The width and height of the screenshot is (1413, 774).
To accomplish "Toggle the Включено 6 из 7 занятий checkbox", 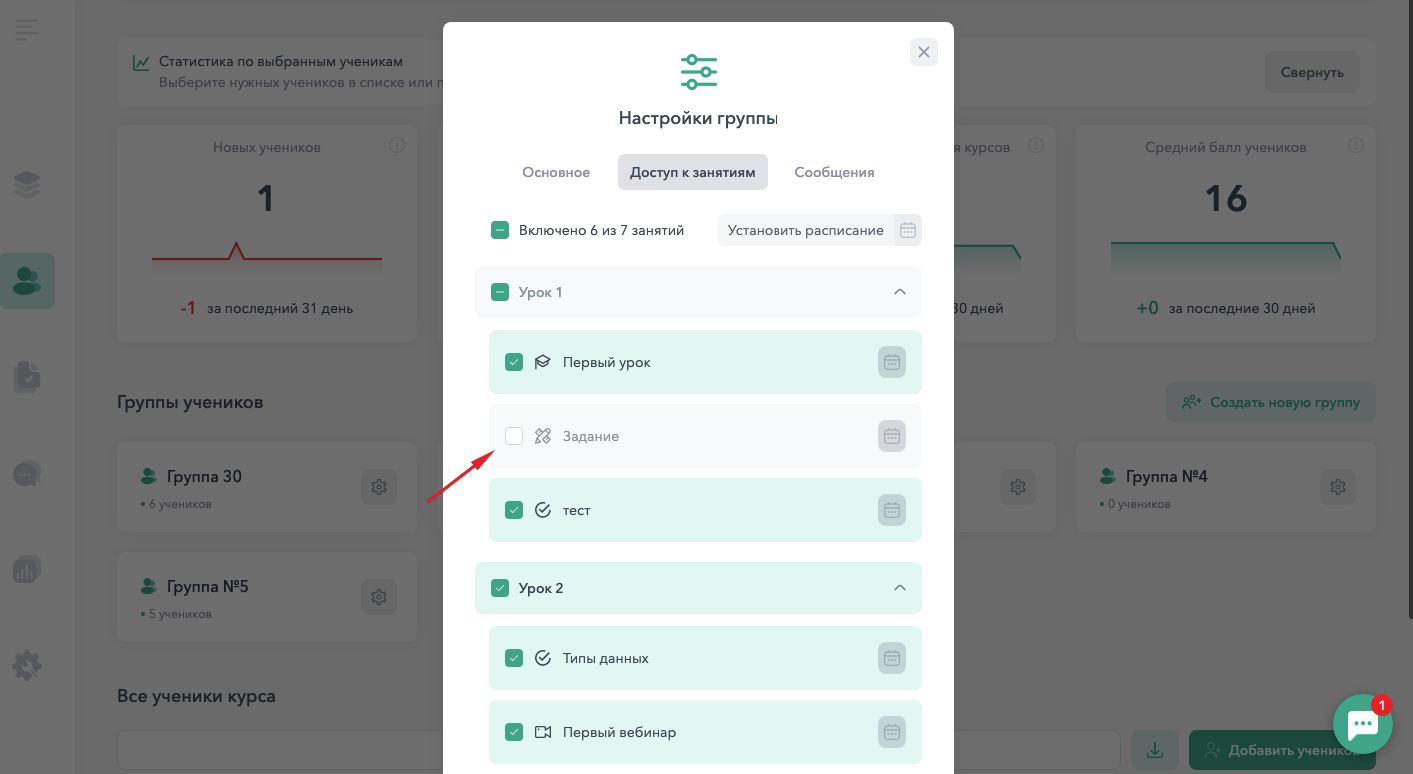I will click(500, 230).
